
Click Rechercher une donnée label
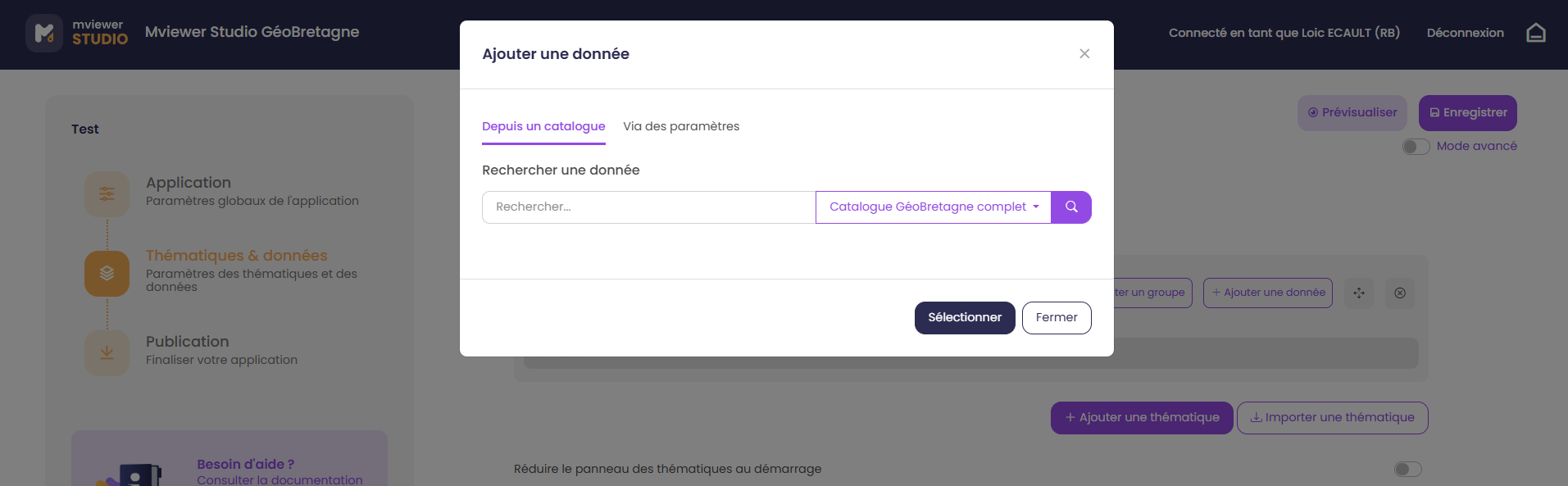click(561, 170)
